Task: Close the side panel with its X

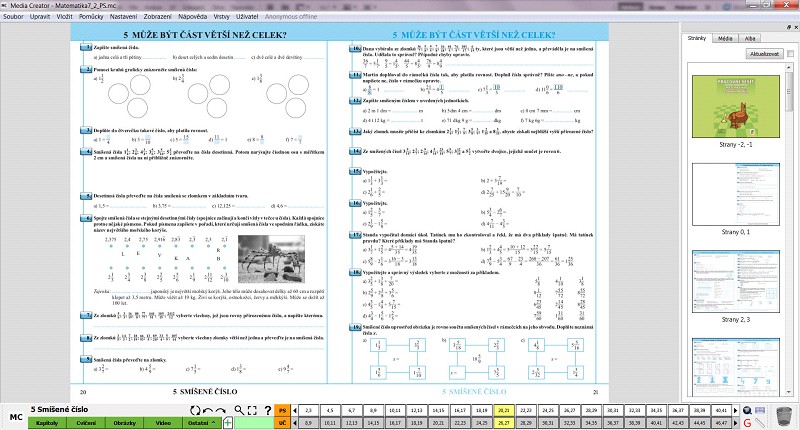Action: (795, 27)
